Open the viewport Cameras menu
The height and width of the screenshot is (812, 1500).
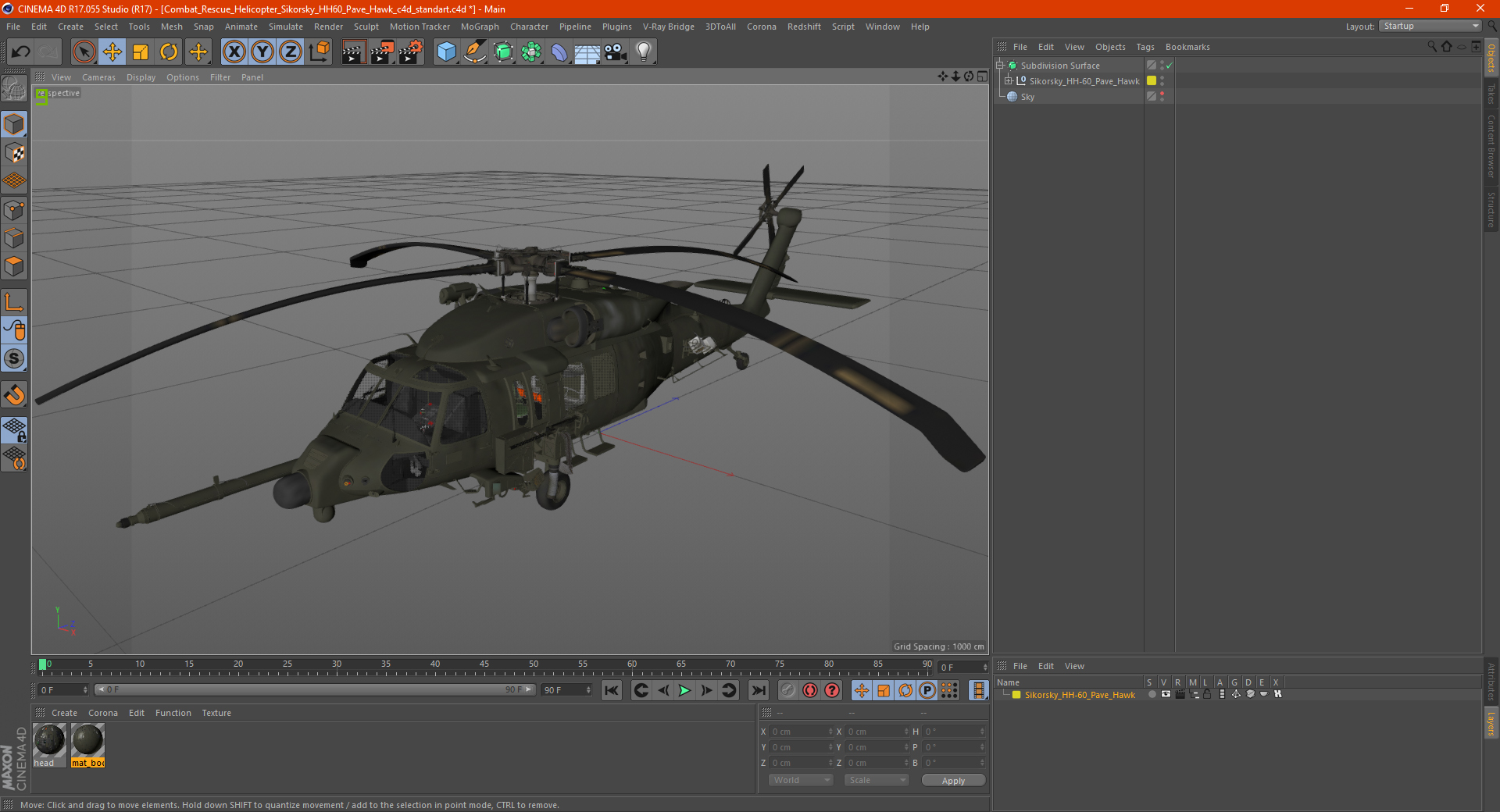(98, 77)
